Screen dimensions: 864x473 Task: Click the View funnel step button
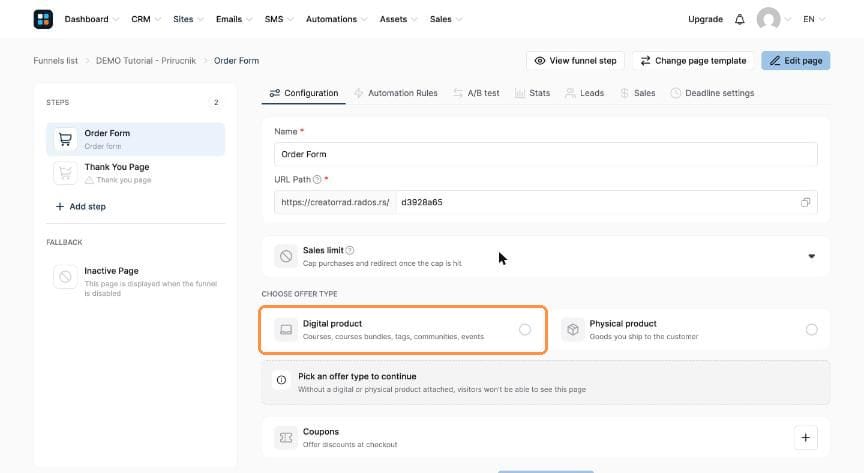click(575, 61)
